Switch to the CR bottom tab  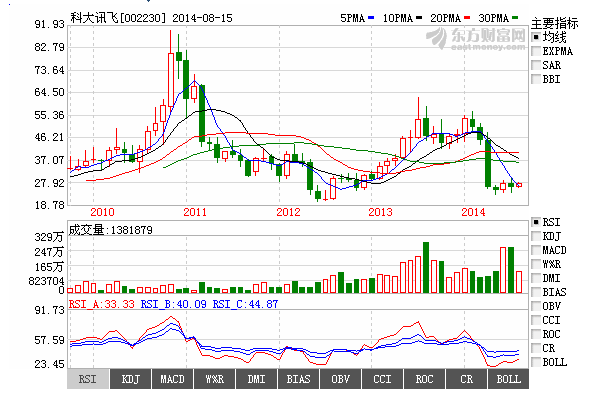[467, 379]
